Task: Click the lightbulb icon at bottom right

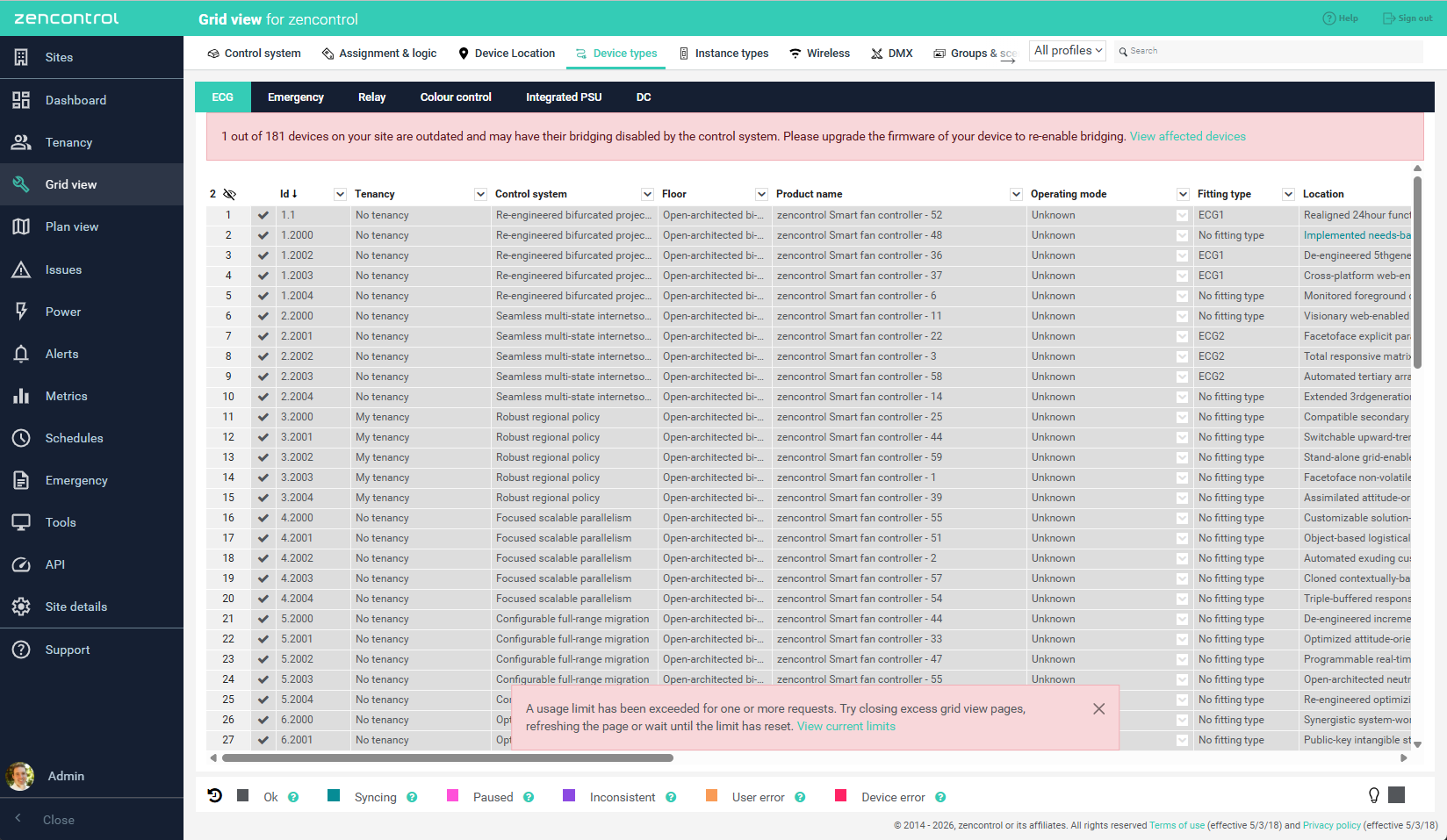Action: point(1374,795)
